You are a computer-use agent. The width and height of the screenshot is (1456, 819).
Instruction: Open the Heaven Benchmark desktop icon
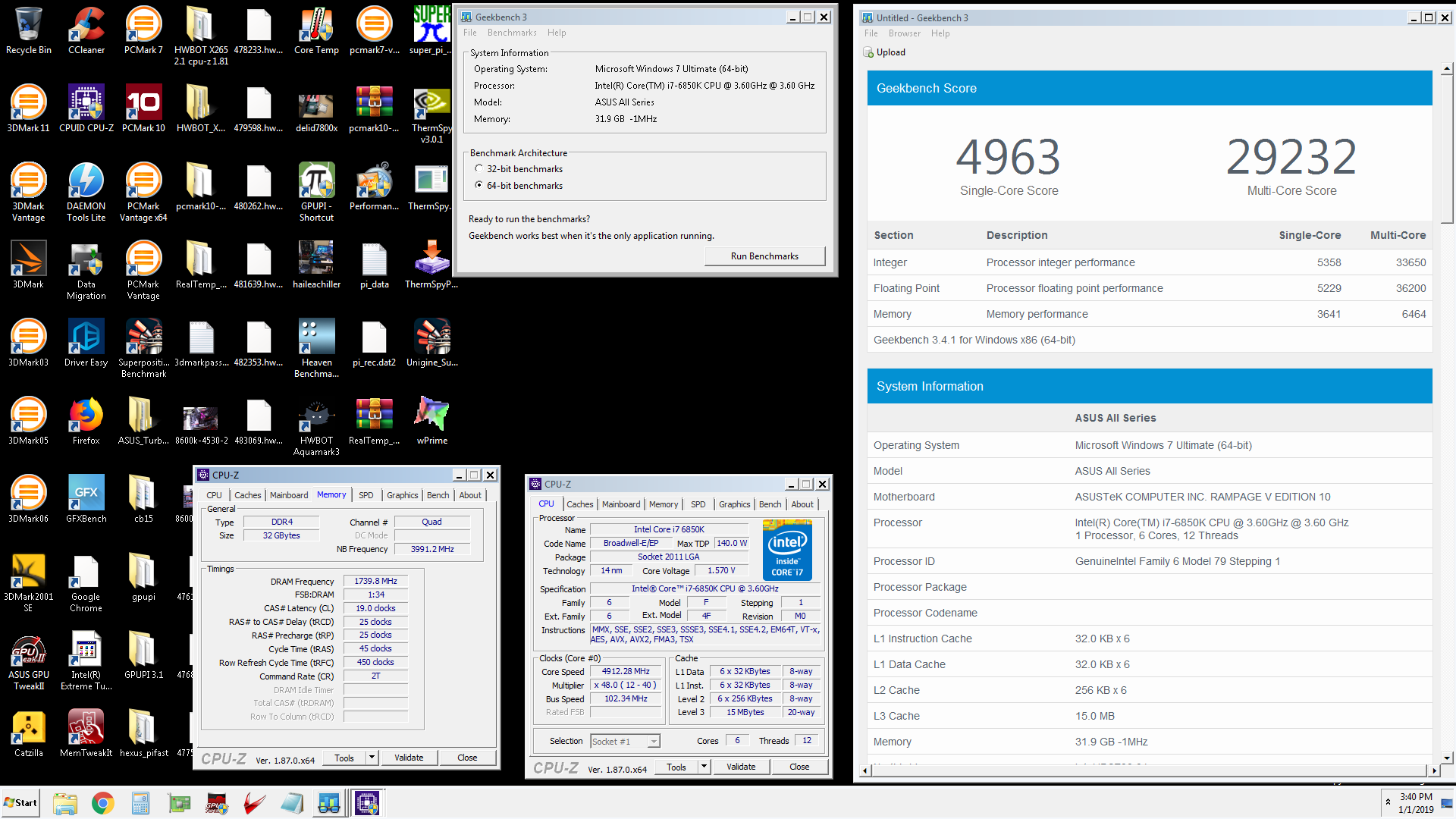316,348
